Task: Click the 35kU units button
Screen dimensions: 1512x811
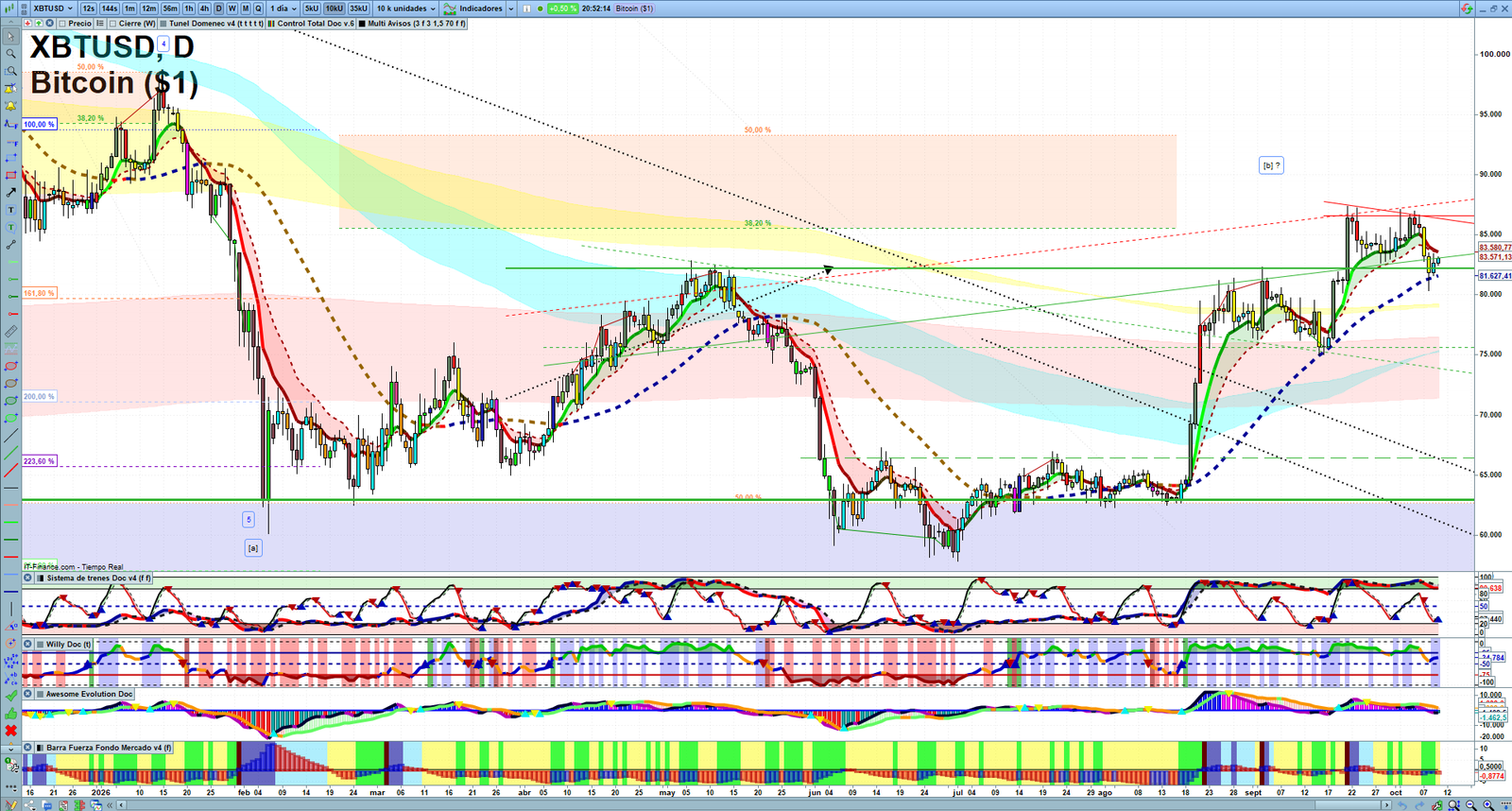Action: tap(358, 9)
